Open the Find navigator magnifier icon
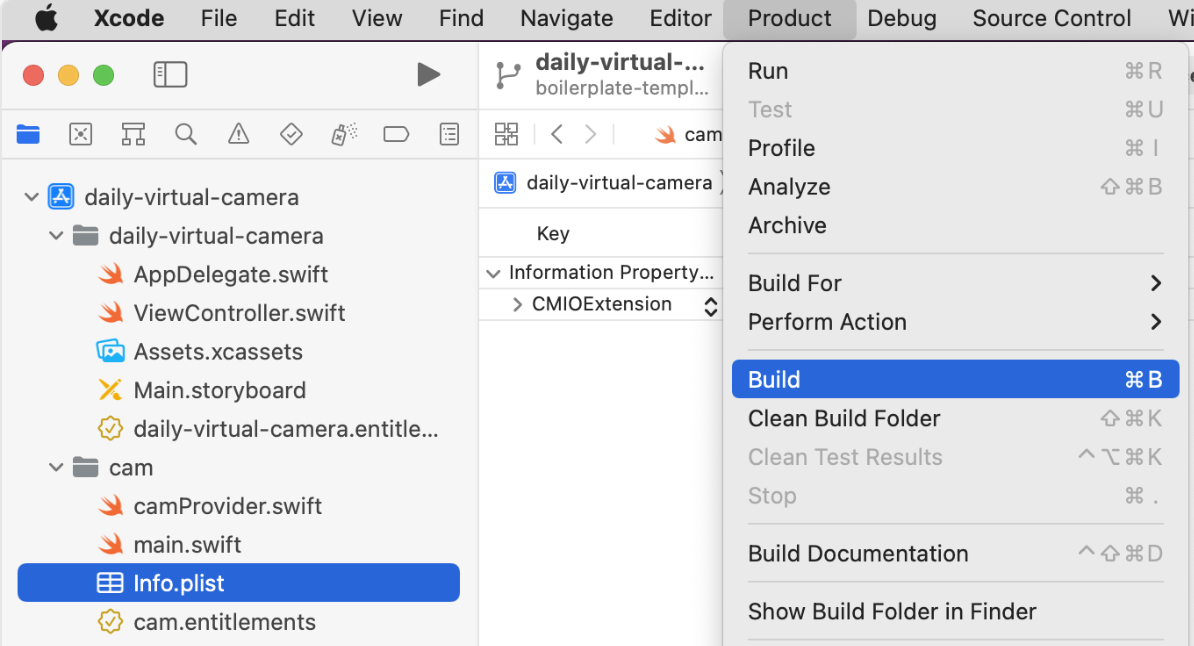The height and width of the screenshot is (646, 1194). (186, 134)
